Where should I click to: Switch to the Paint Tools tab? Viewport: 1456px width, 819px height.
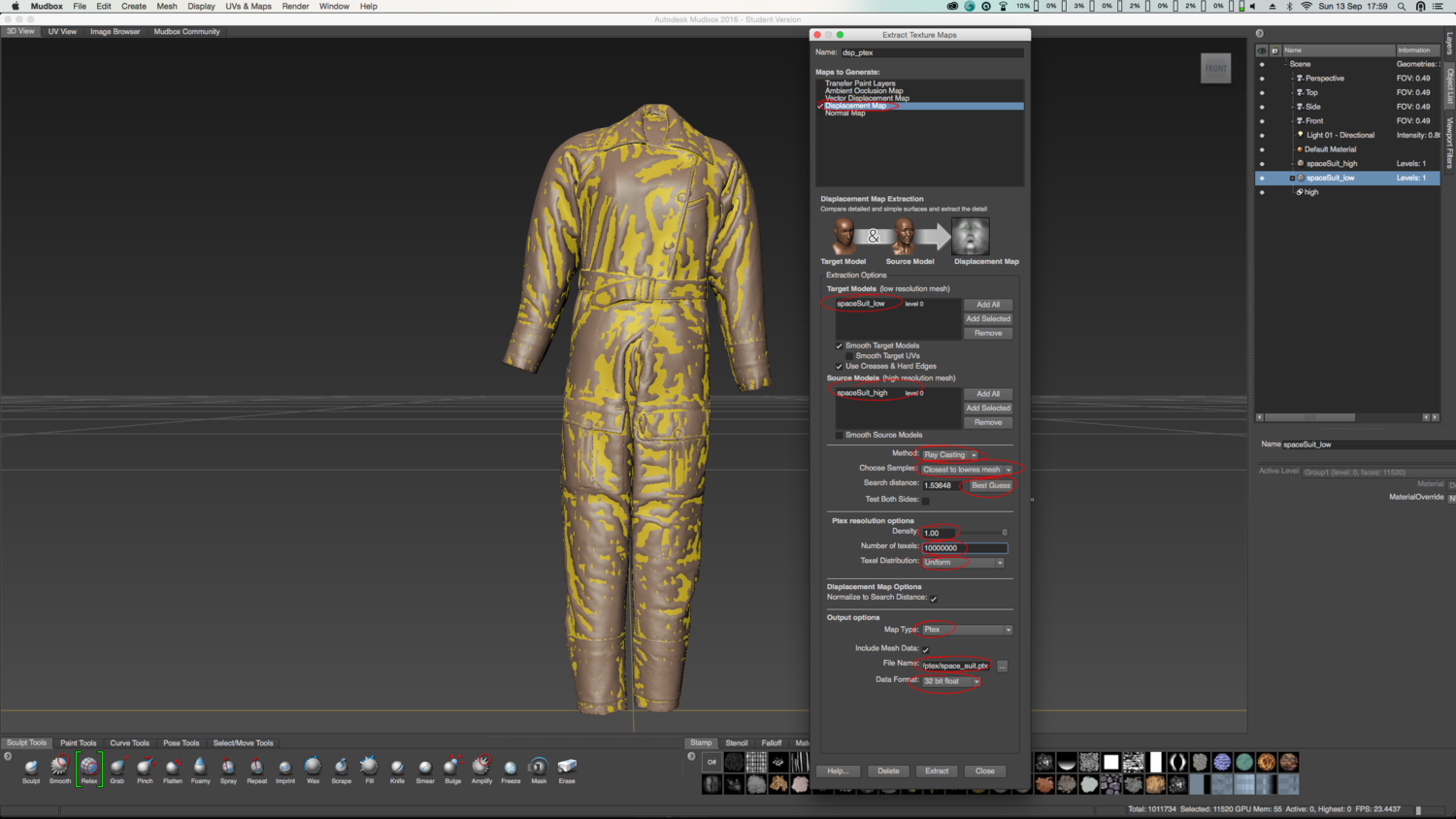pos(78,743)
